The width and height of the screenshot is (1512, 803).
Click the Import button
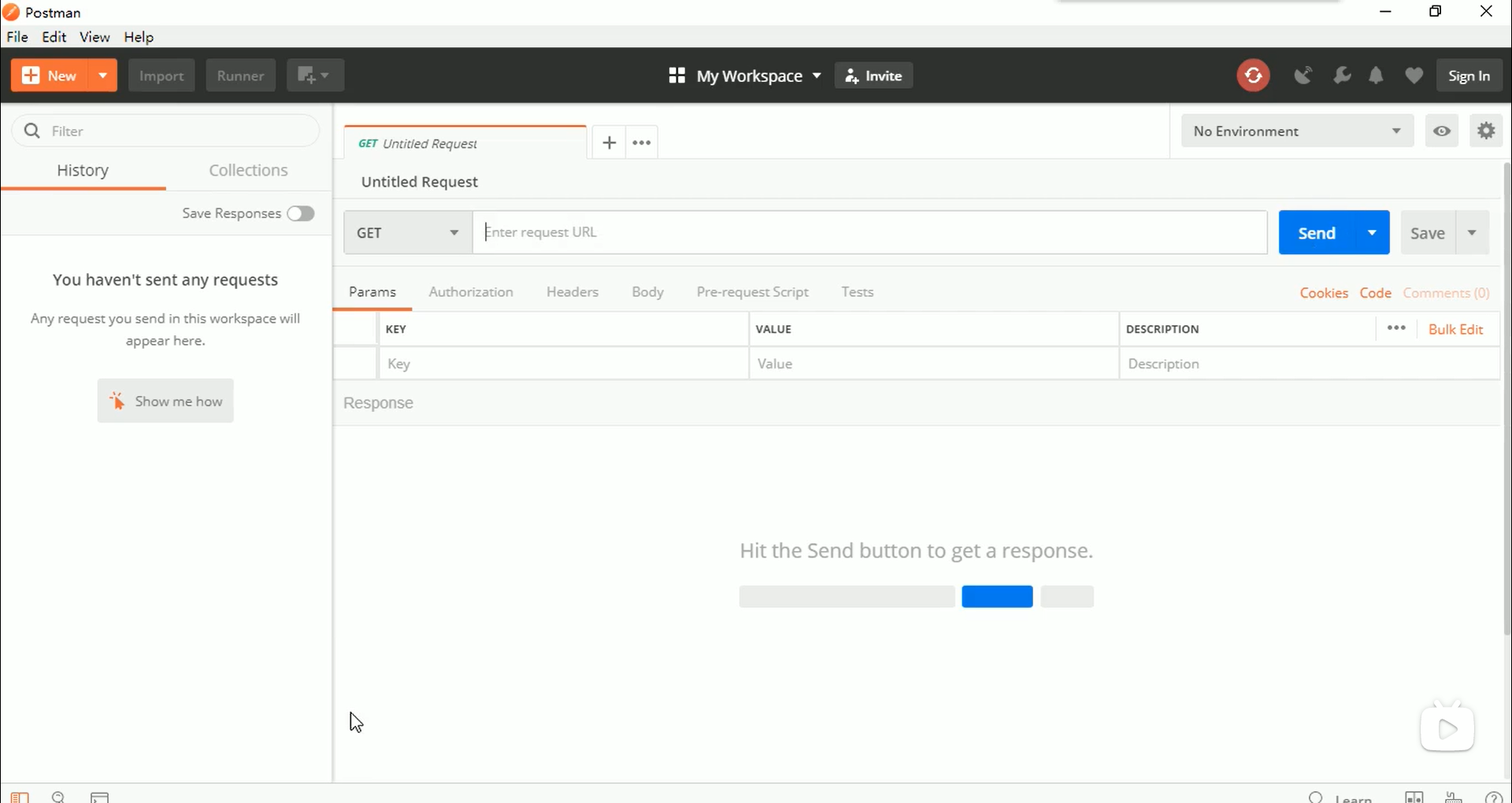pos(161,76)
